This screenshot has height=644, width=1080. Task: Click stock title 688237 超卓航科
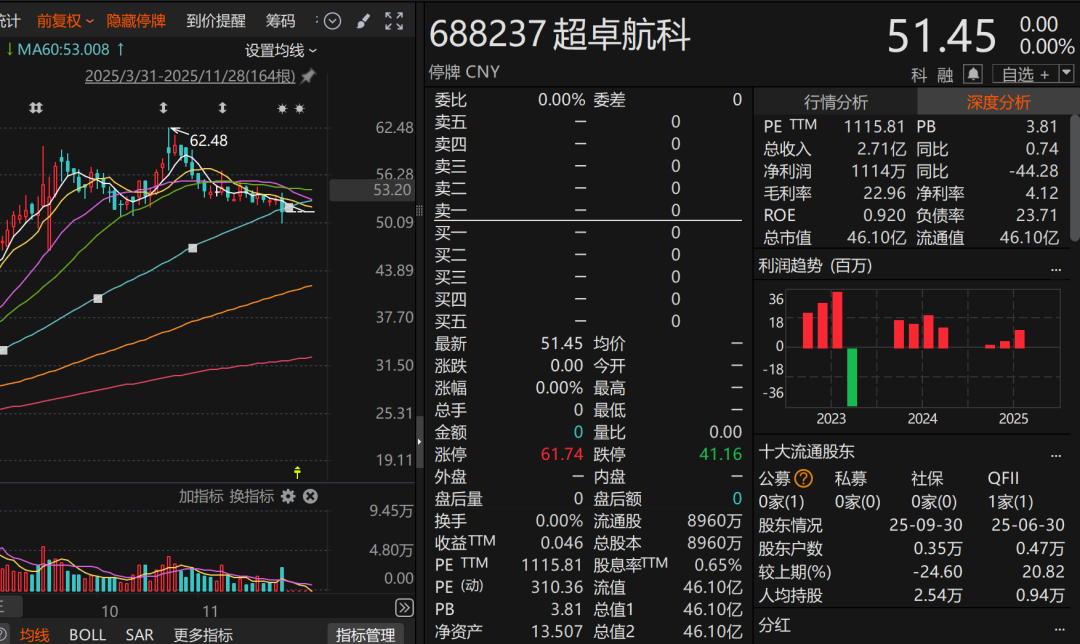[x=559, y=34]
